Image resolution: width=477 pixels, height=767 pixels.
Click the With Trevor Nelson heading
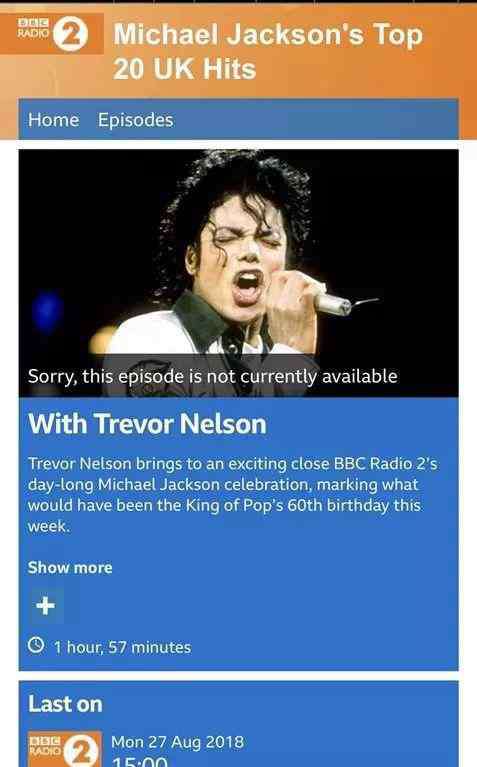(147, 424)
